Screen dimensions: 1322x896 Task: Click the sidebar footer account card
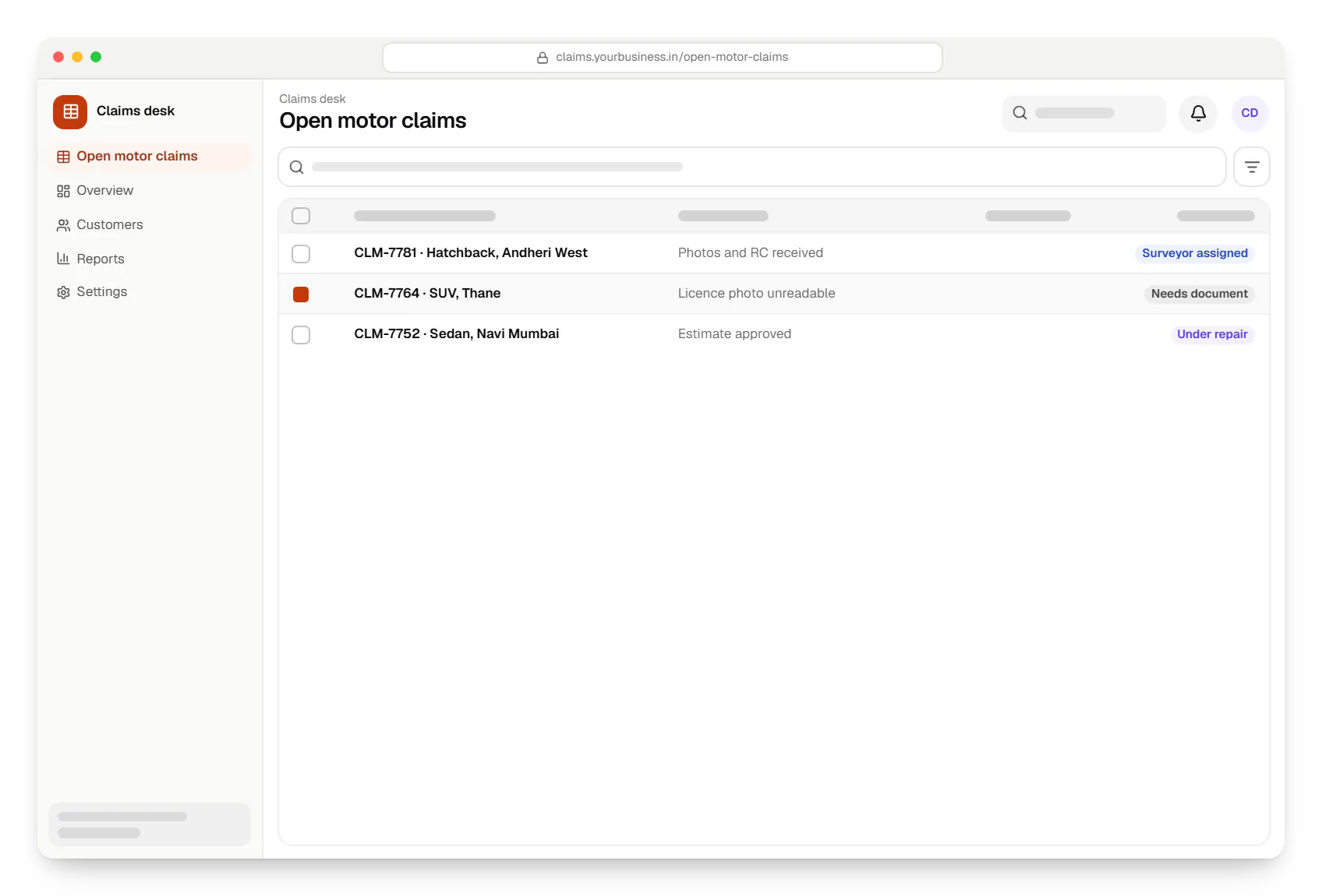[150, 824]
